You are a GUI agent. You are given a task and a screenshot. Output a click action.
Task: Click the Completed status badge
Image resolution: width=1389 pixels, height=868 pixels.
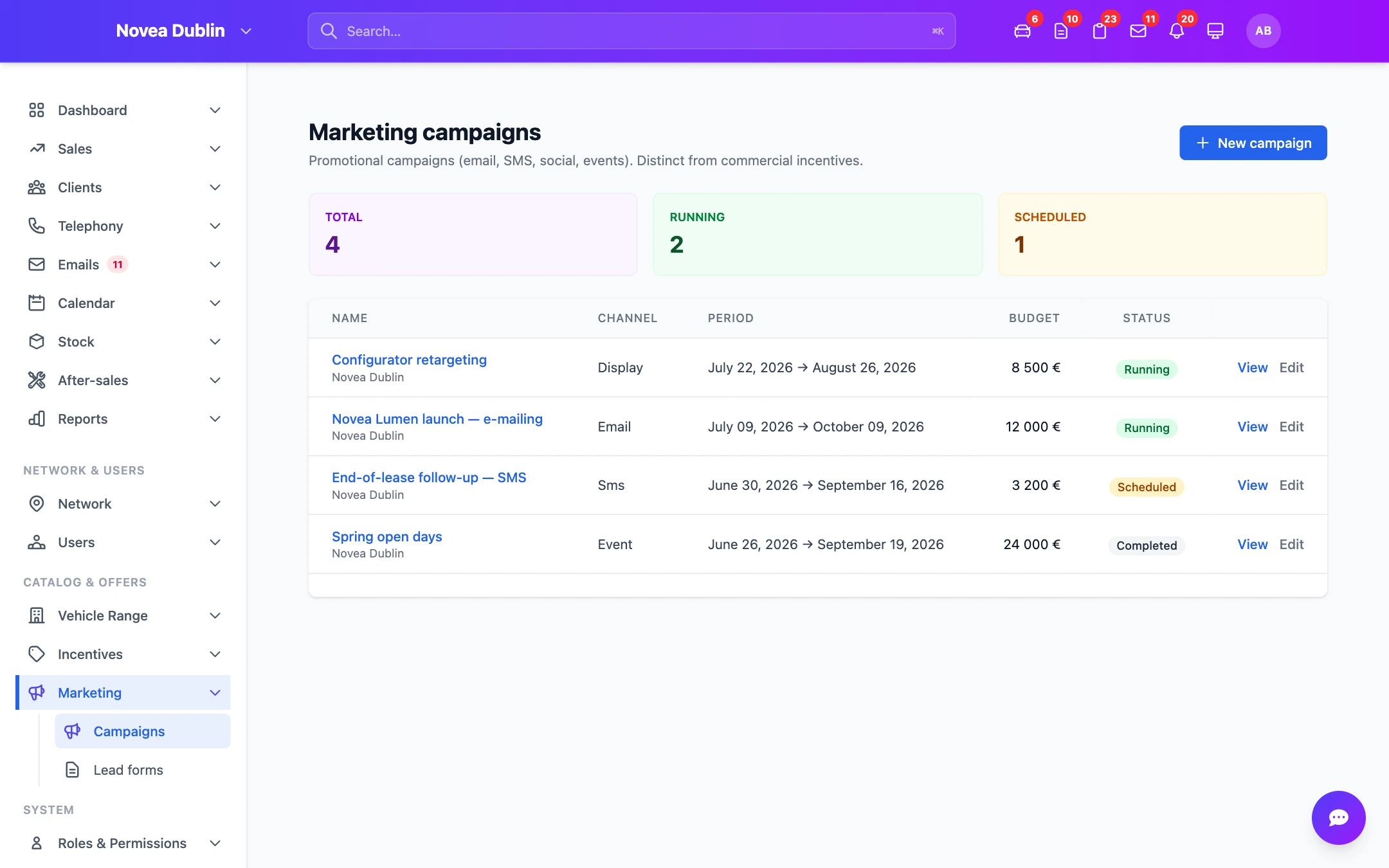(1146, 545)
